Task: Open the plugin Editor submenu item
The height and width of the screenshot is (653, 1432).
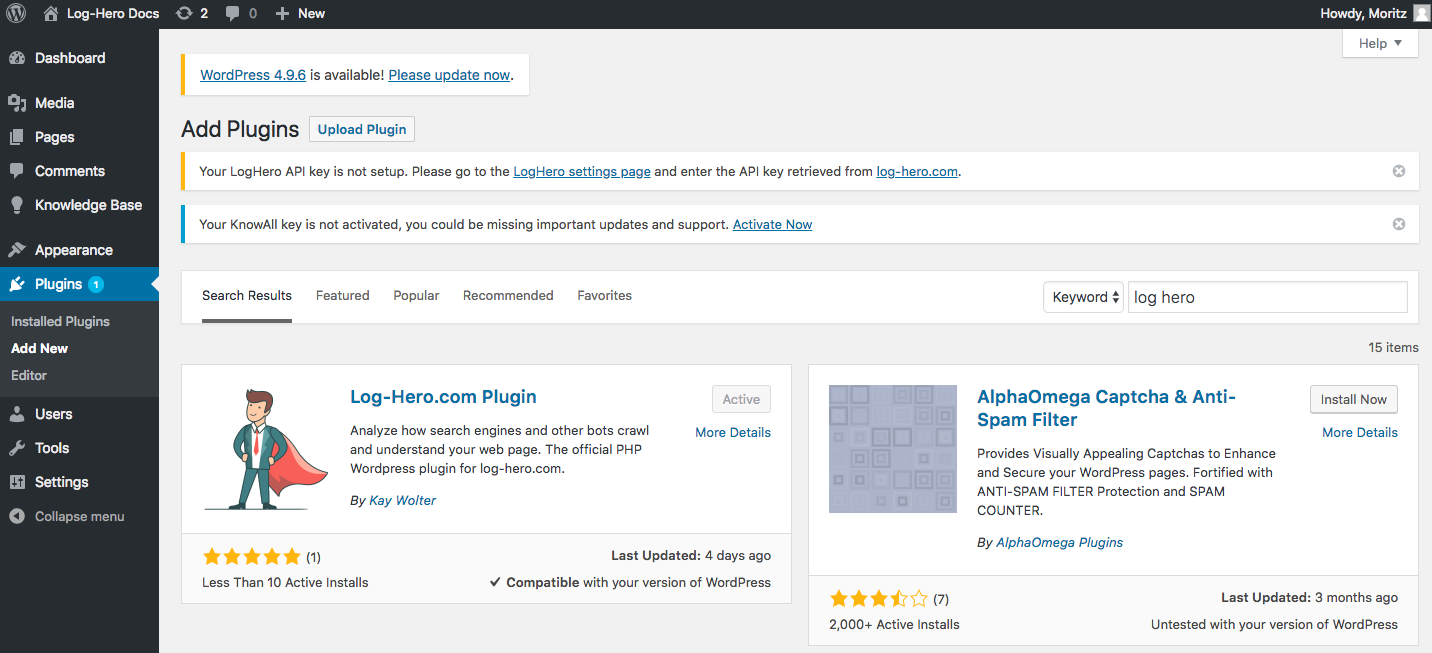Action: coord(29,376)
